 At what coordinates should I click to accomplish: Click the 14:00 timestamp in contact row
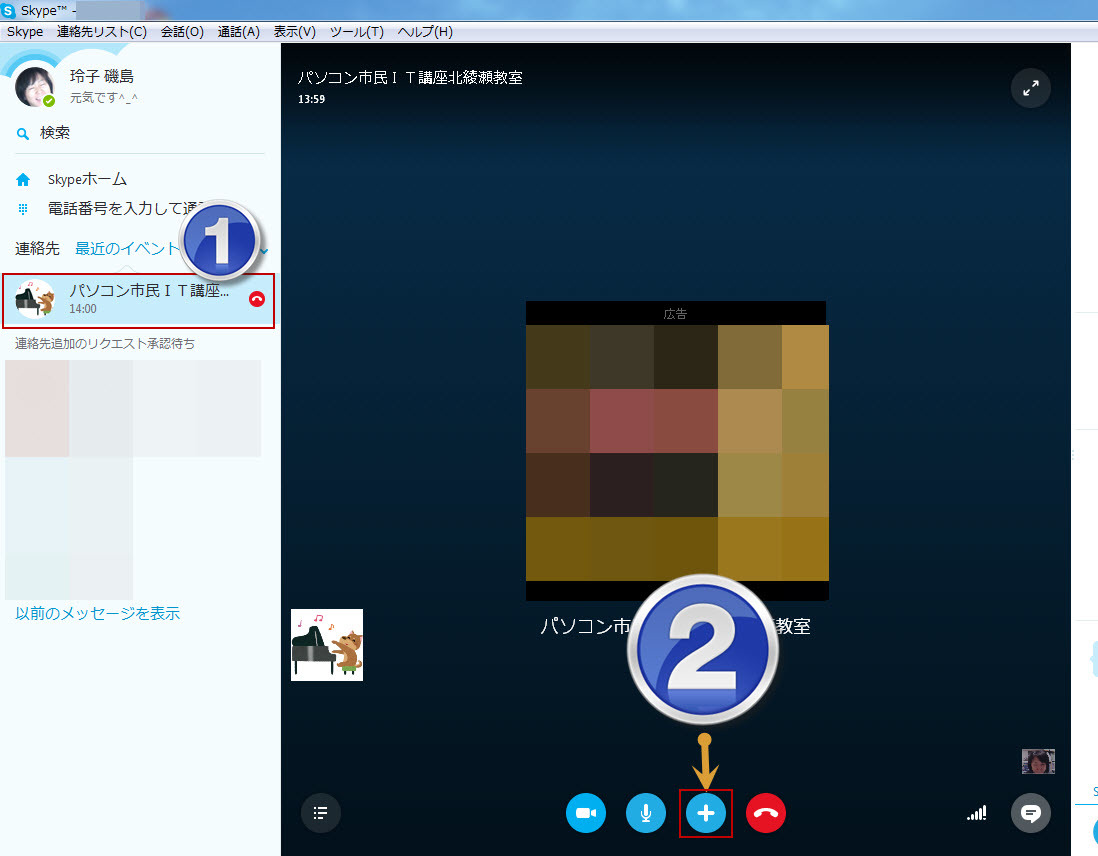click(x=83, y=309)
